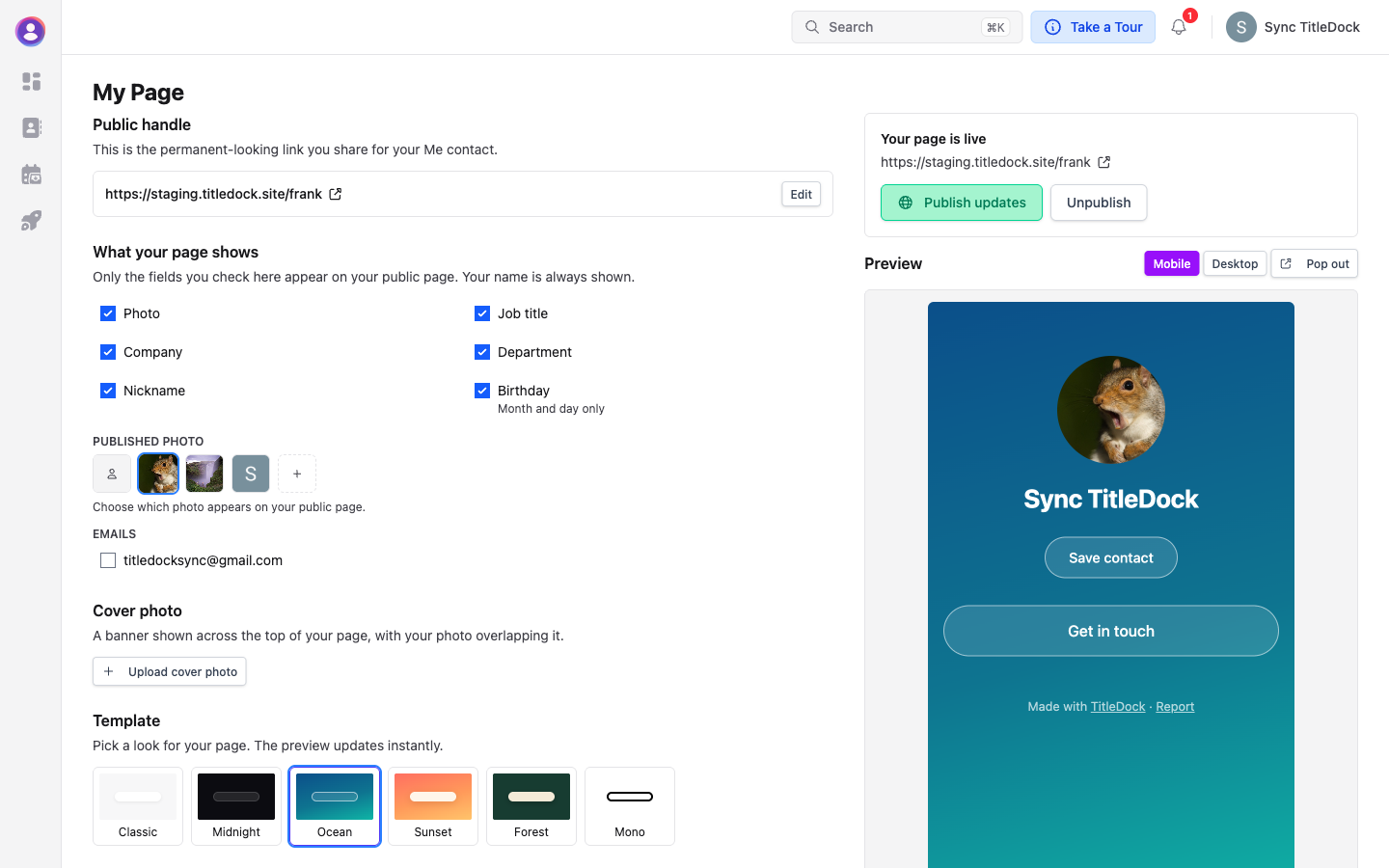
Task: Select the Midnight template
Action: pyautogui.click(x=236, y=806)
